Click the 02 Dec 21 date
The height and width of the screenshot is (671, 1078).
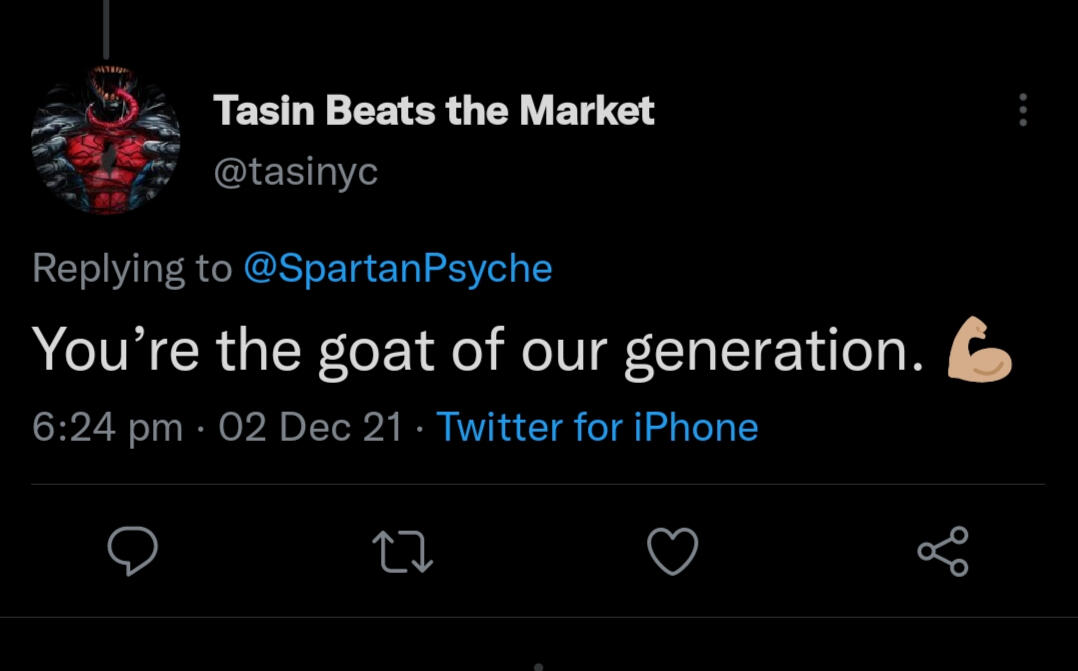[309, 427]
